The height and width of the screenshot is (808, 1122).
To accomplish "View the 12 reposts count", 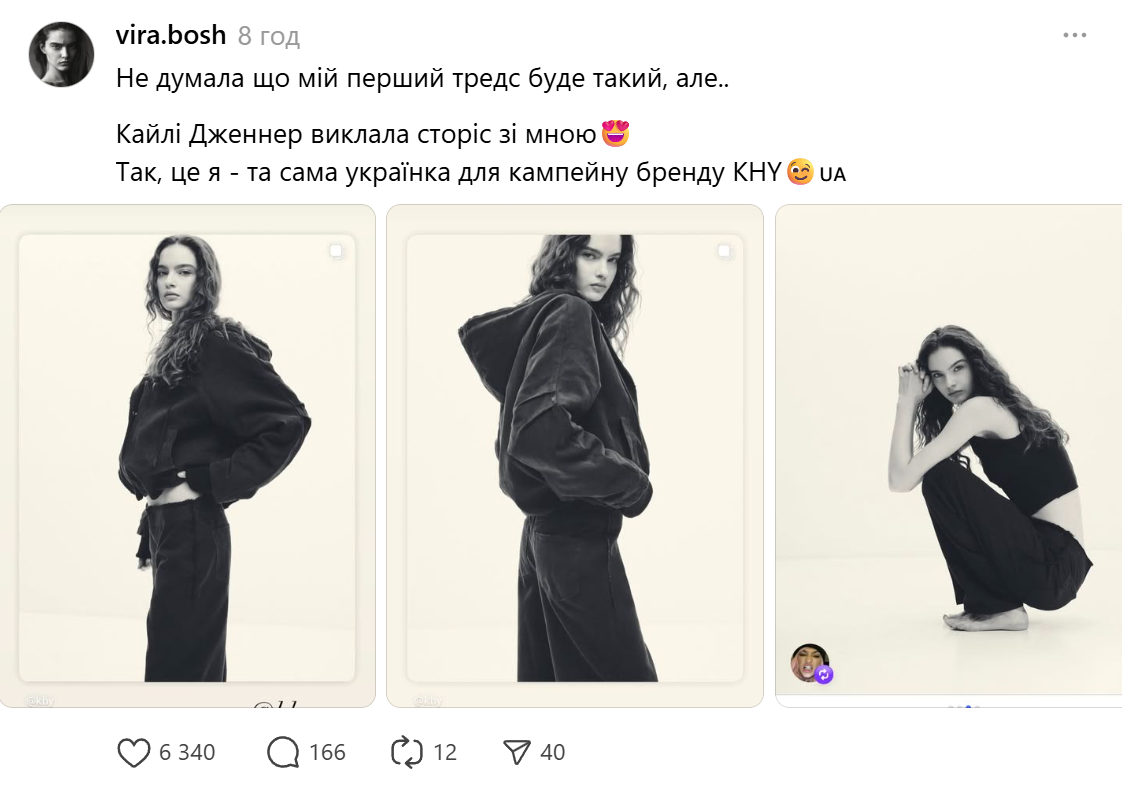I will click(445, 753).
